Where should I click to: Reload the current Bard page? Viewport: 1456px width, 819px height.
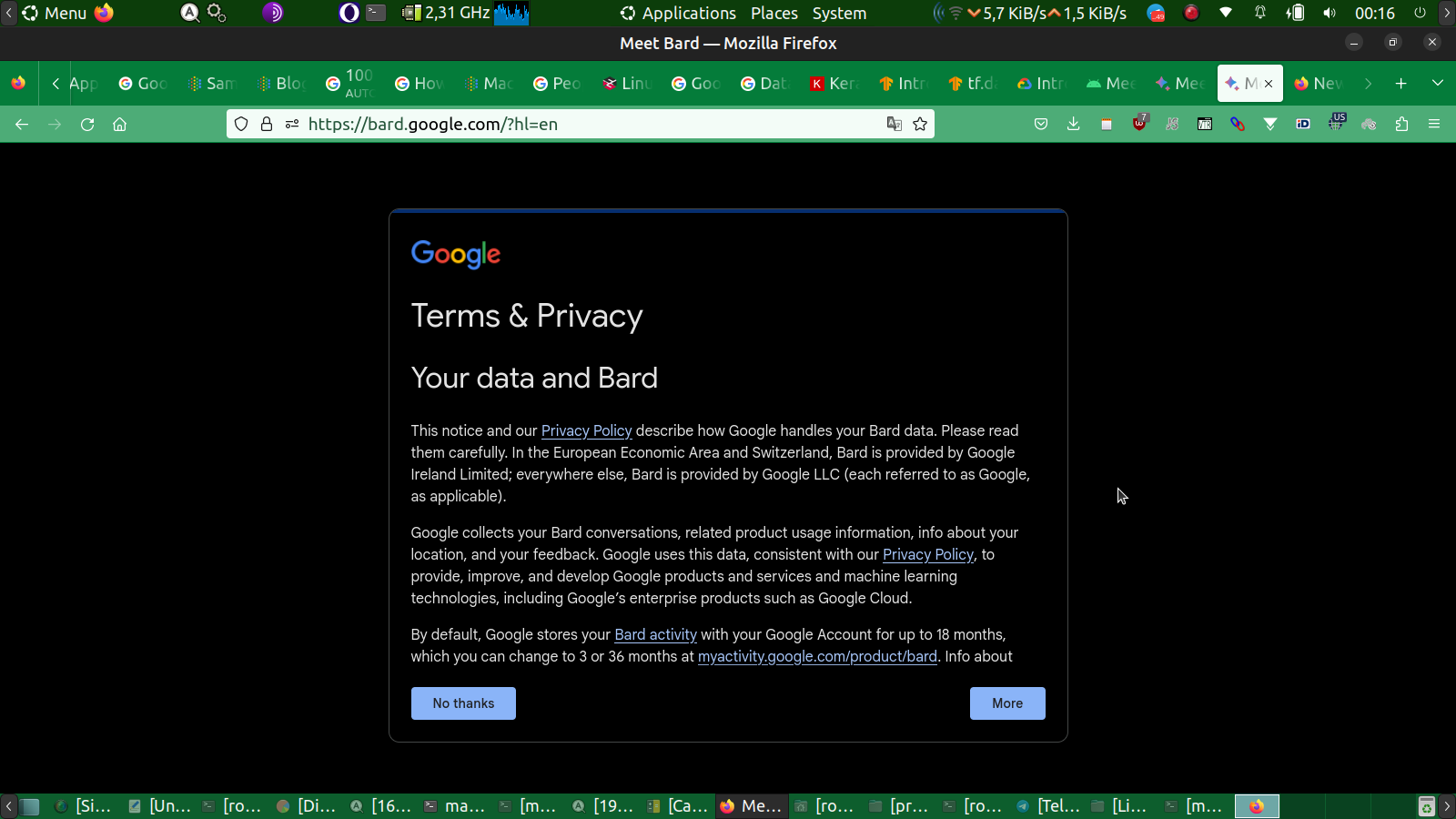[x=87, y=125]
